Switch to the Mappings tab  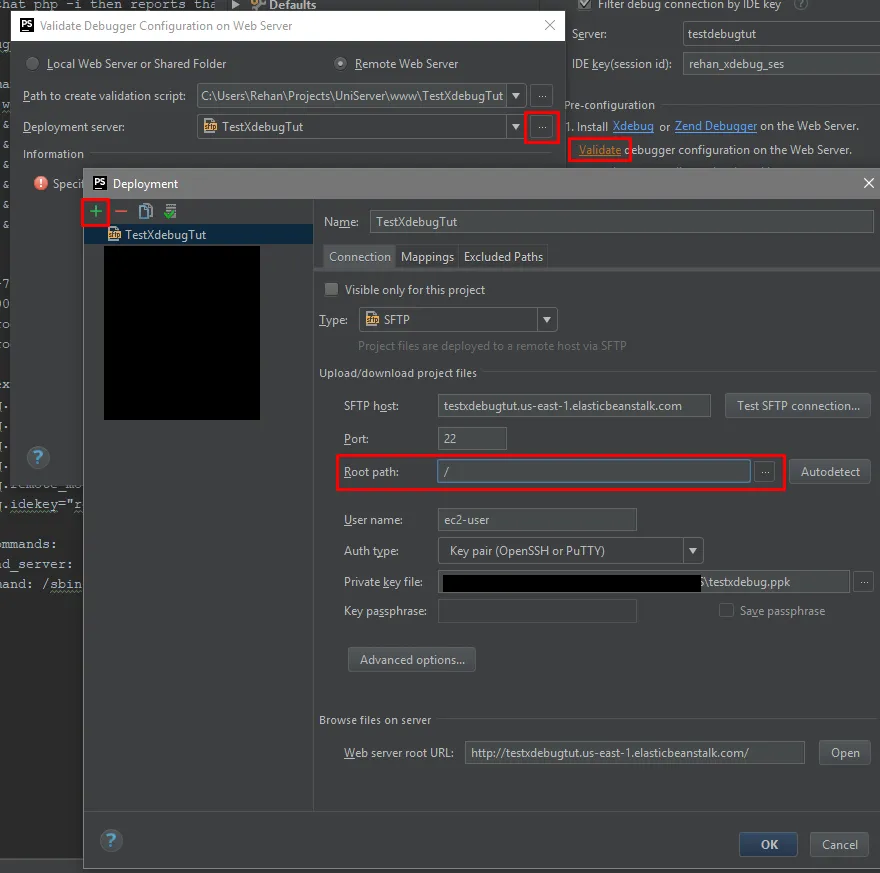click(x=427, y=257)
